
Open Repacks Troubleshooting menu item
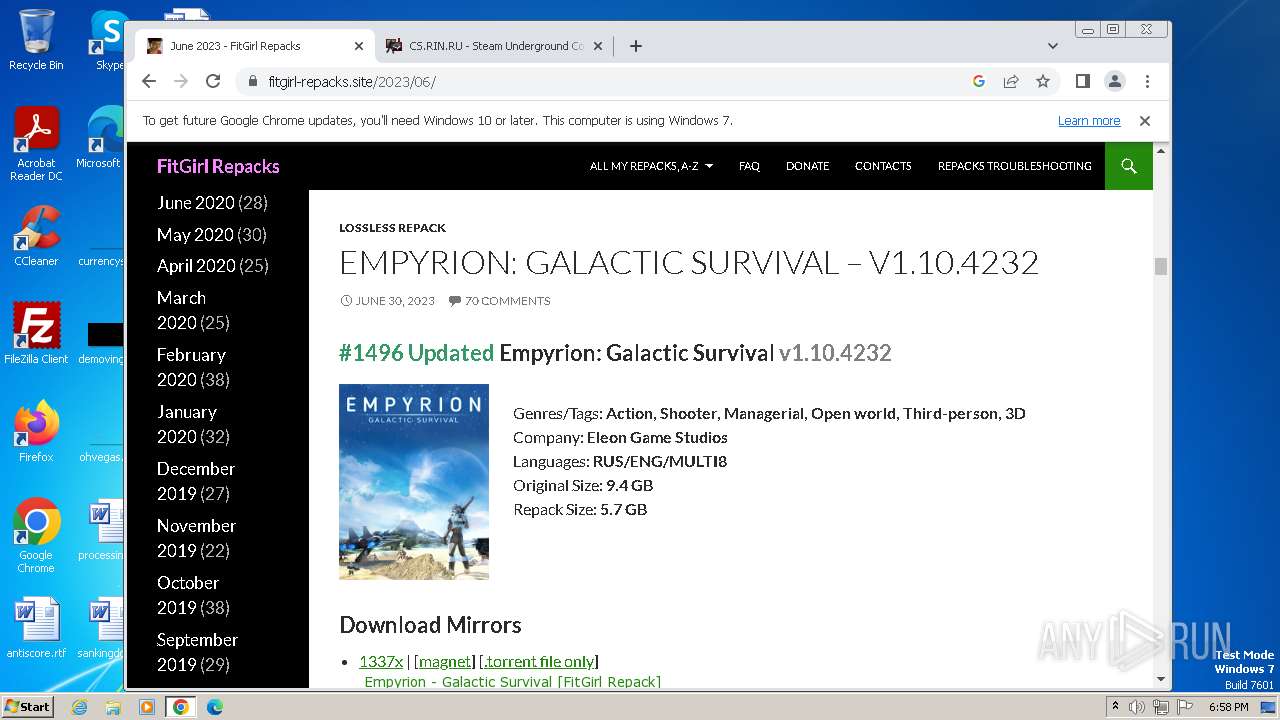1014,166
